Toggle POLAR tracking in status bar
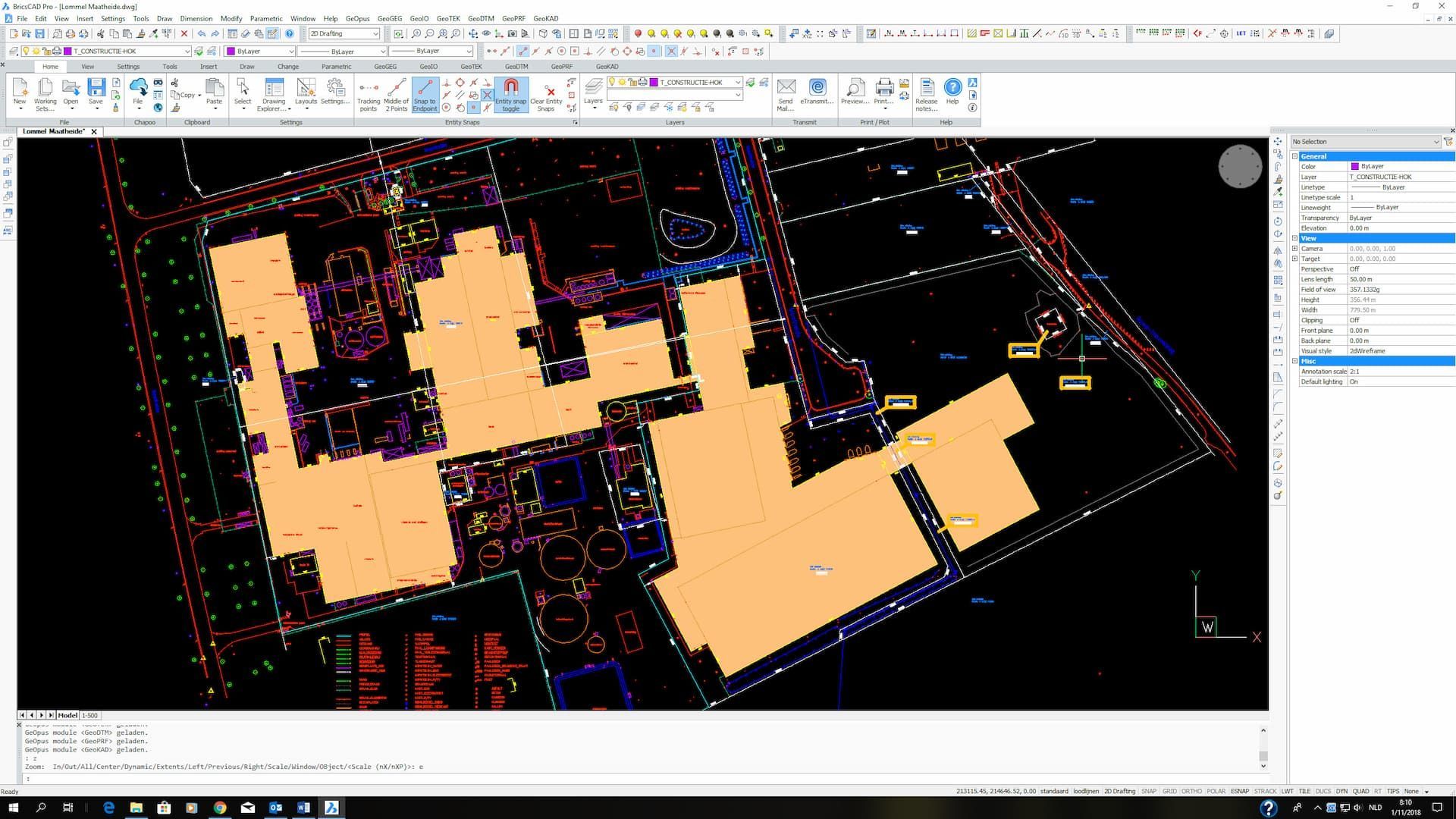The image size is (1456, 819). [1216, 791]
